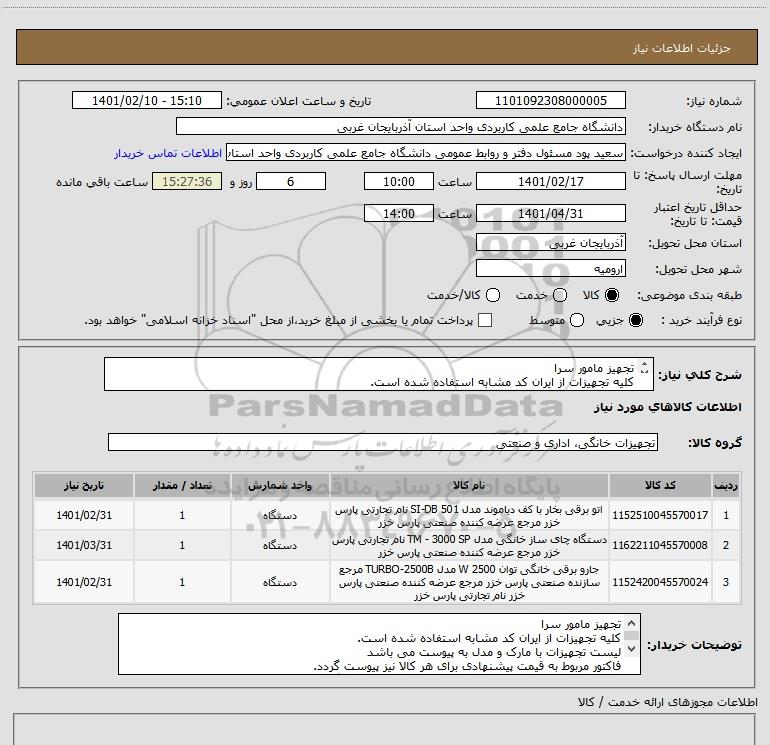
Task: Click product code 1152510045570017
Action: point(660,515)
